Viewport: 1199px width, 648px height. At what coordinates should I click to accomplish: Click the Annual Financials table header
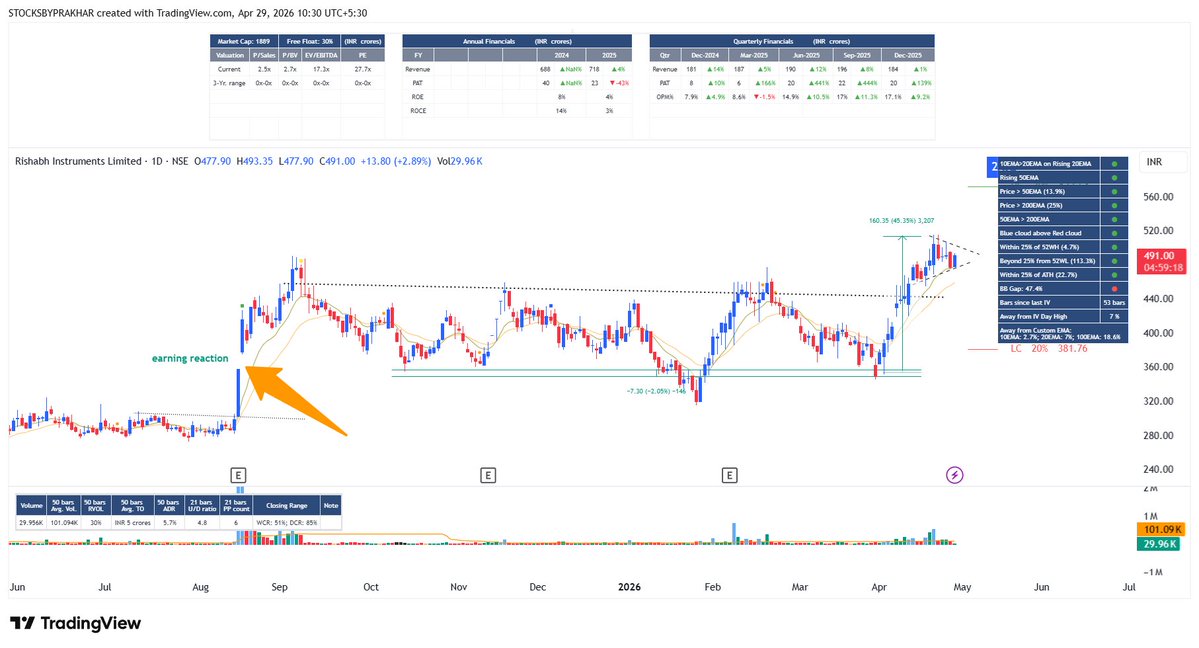tap(517, 41)
